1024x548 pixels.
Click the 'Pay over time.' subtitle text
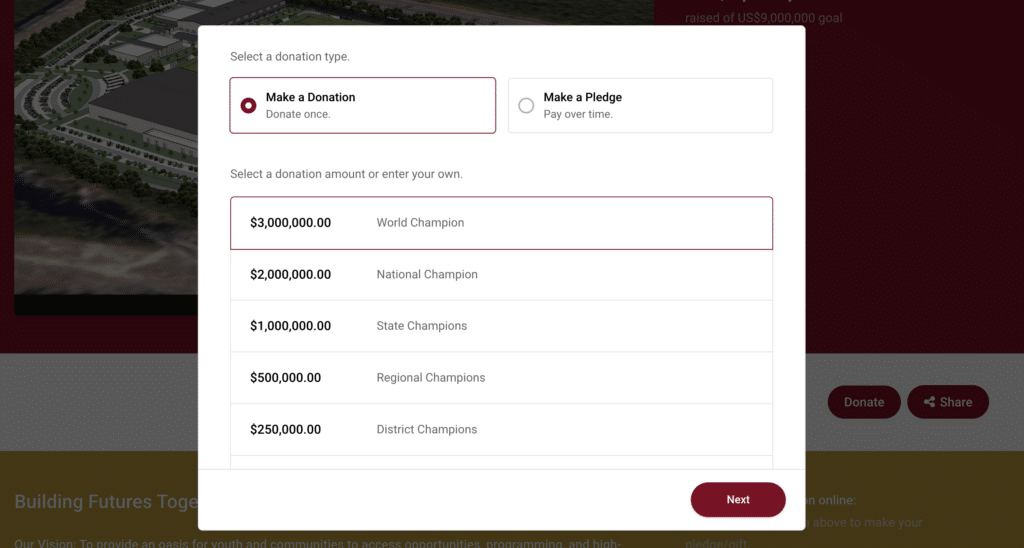(578, 114)
